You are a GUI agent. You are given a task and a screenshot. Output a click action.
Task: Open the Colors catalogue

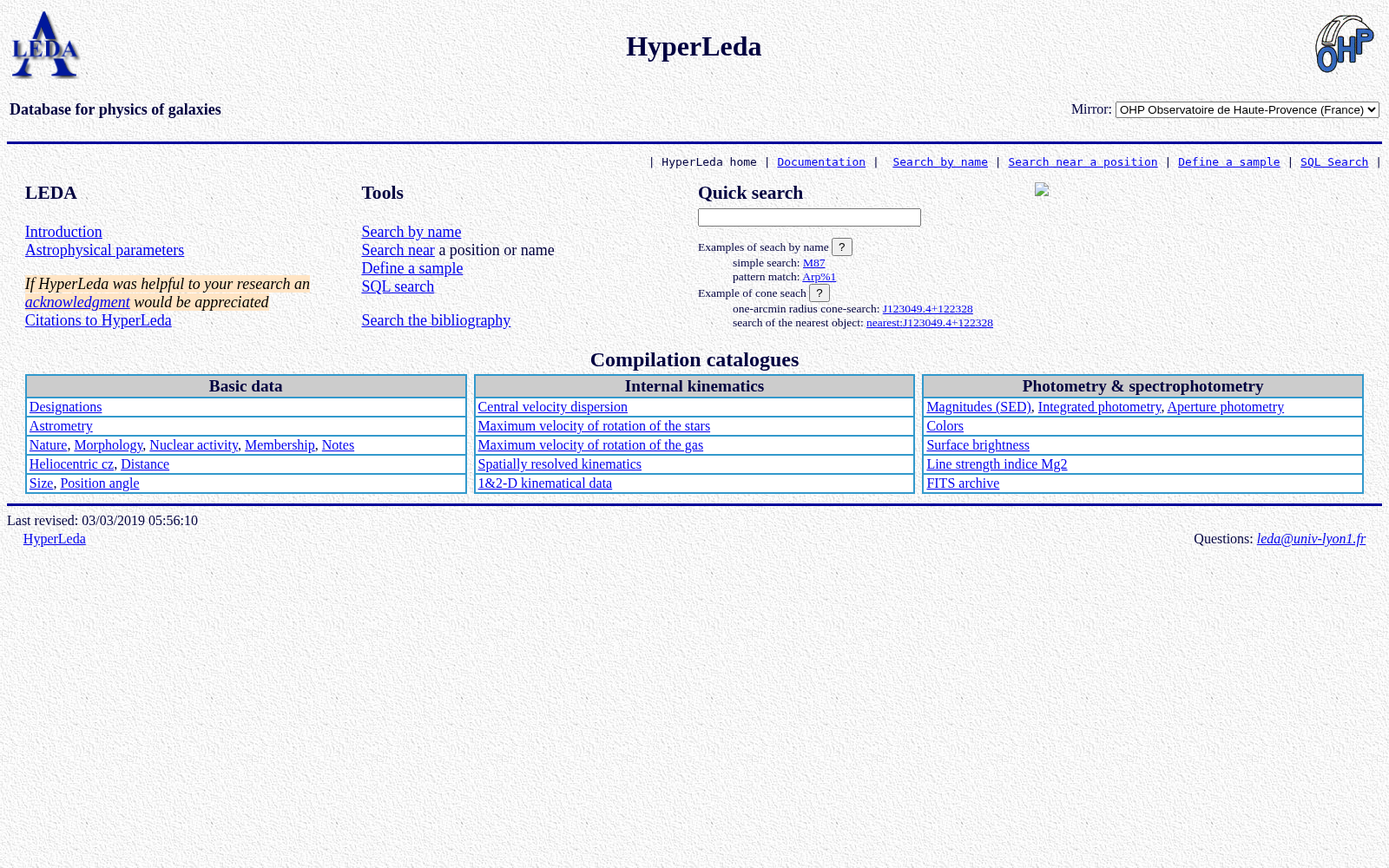[x=945, y=426]
